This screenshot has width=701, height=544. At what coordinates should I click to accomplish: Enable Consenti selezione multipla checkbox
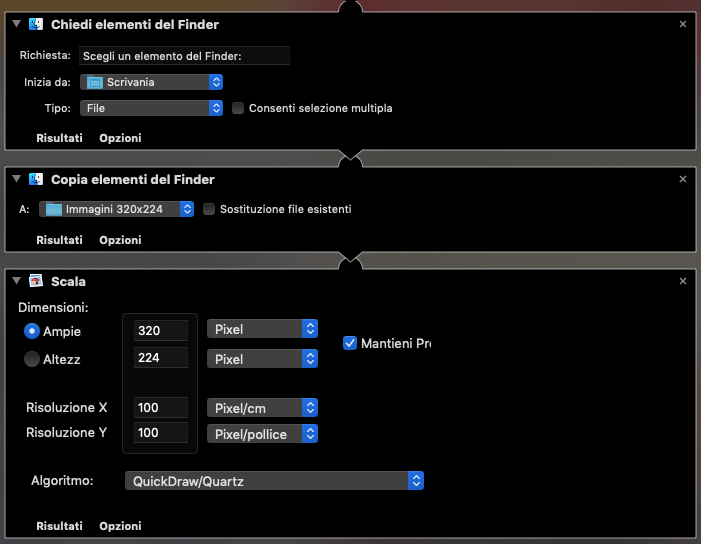pyautogui.click(x=238, y=108)
